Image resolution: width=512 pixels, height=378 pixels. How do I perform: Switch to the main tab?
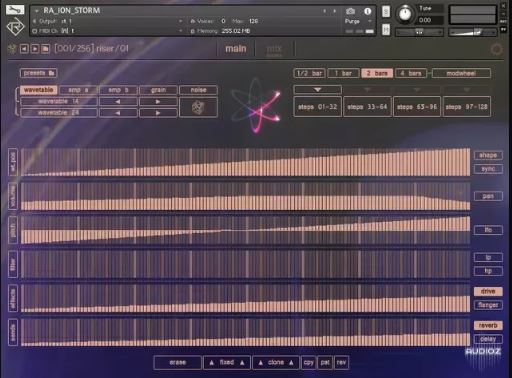[x=236, y=49]
